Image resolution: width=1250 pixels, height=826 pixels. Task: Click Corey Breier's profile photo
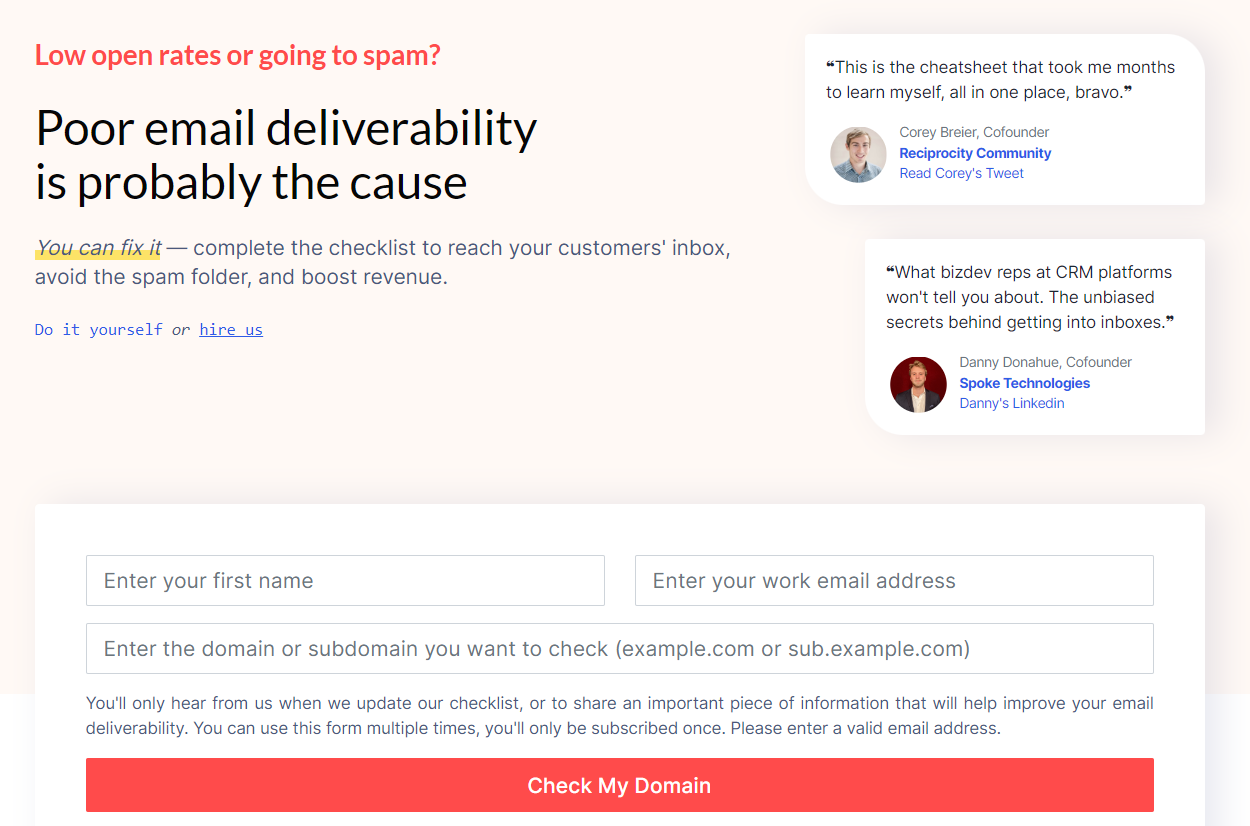tap(858, 155)
